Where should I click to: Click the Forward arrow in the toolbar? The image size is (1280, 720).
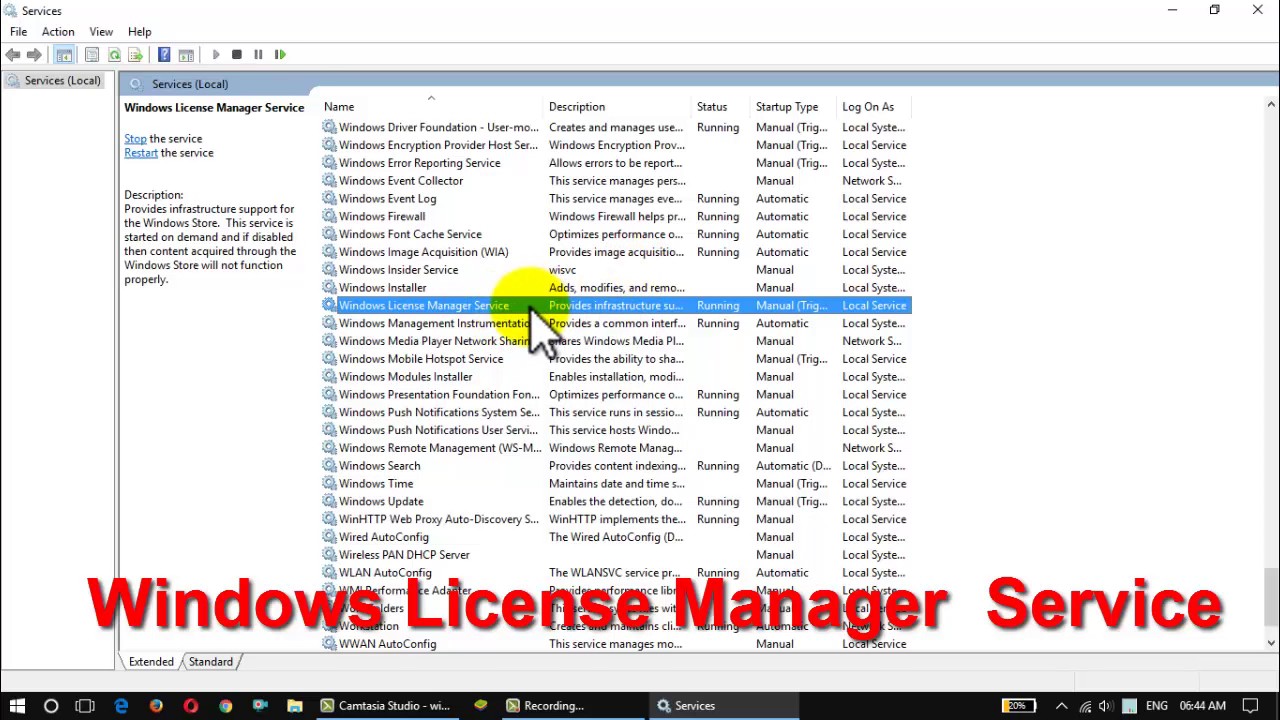pyautogui.click(x=34, y=55)
